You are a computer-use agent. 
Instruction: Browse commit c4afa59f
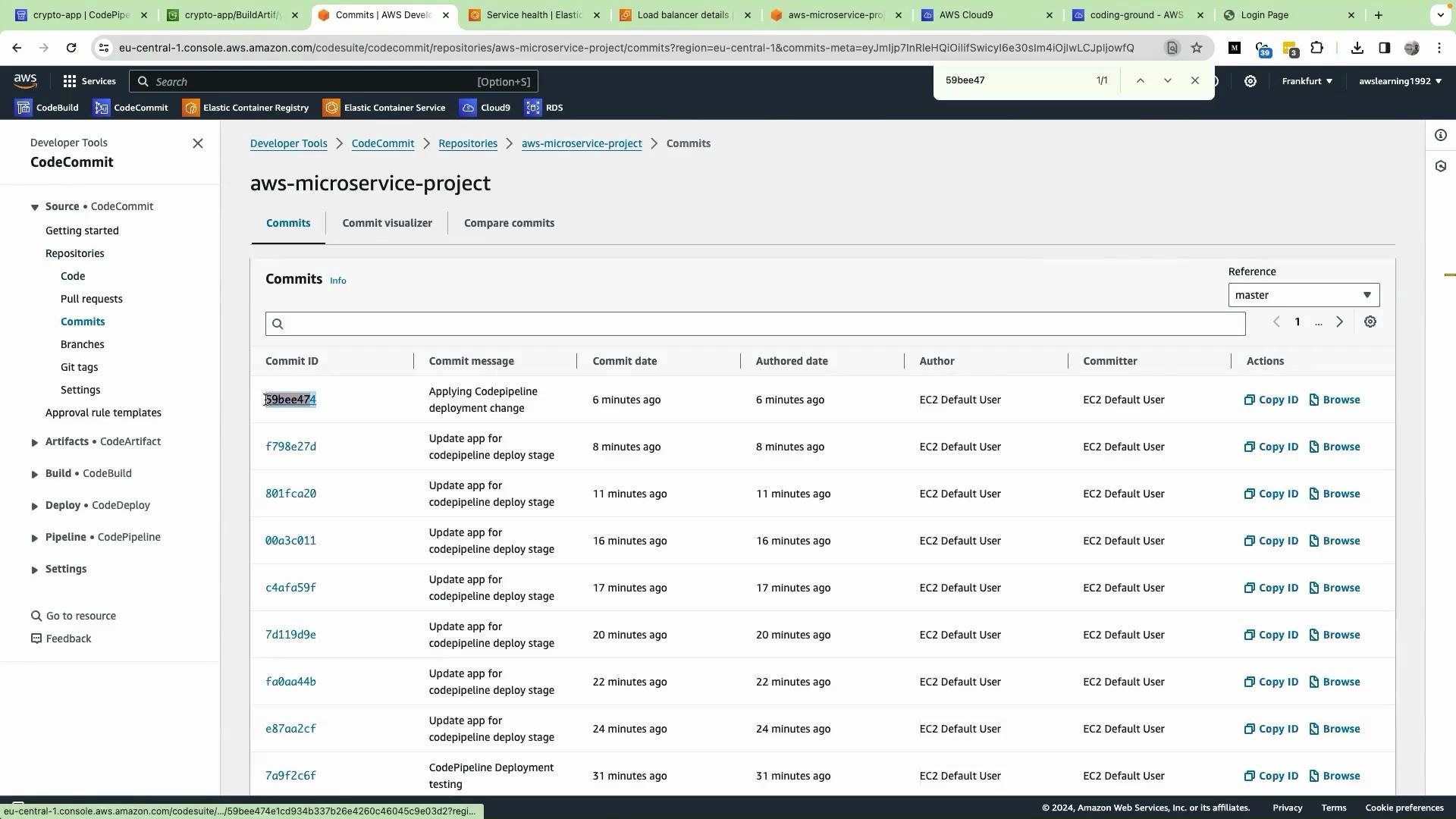pyautogui.click(x=1335, y=588)
